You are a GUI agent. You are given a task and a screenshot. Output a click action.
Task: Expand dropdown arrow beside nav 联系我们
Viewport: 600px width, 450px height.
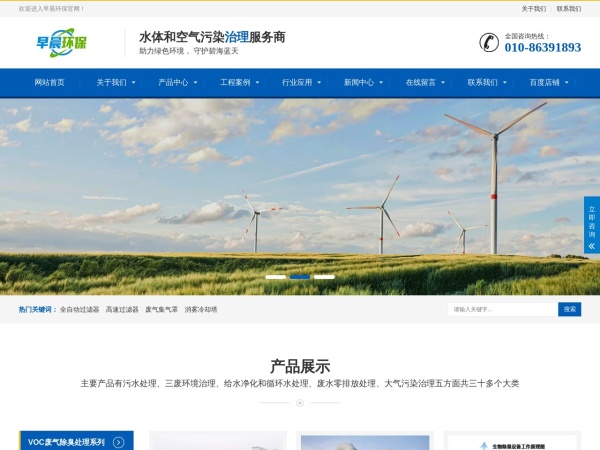(505, 82)
